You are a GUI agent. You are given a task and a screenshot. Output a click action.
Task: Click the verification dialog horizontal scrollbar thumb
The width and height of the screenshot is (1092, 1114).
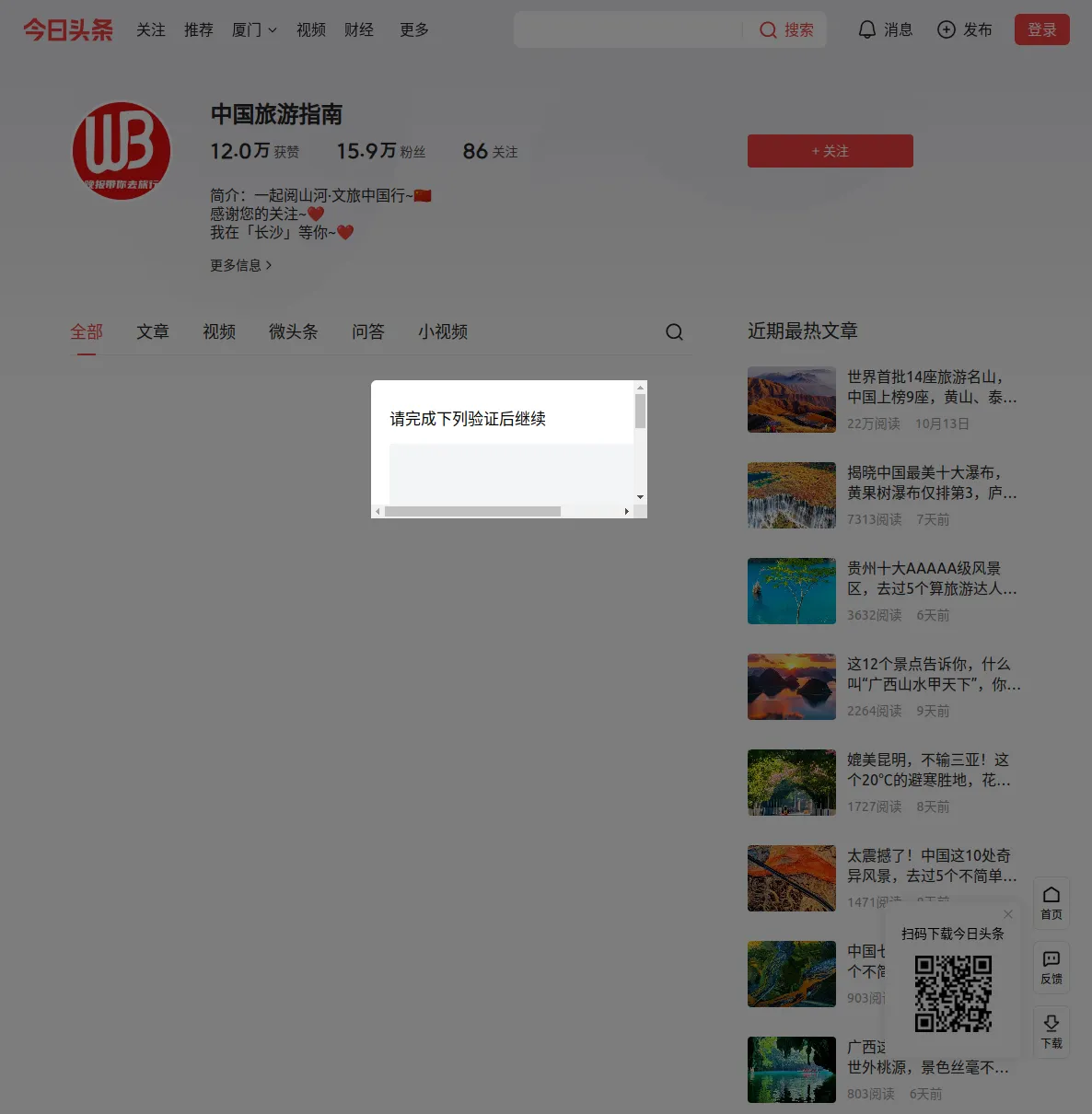(x=472, y=511)
